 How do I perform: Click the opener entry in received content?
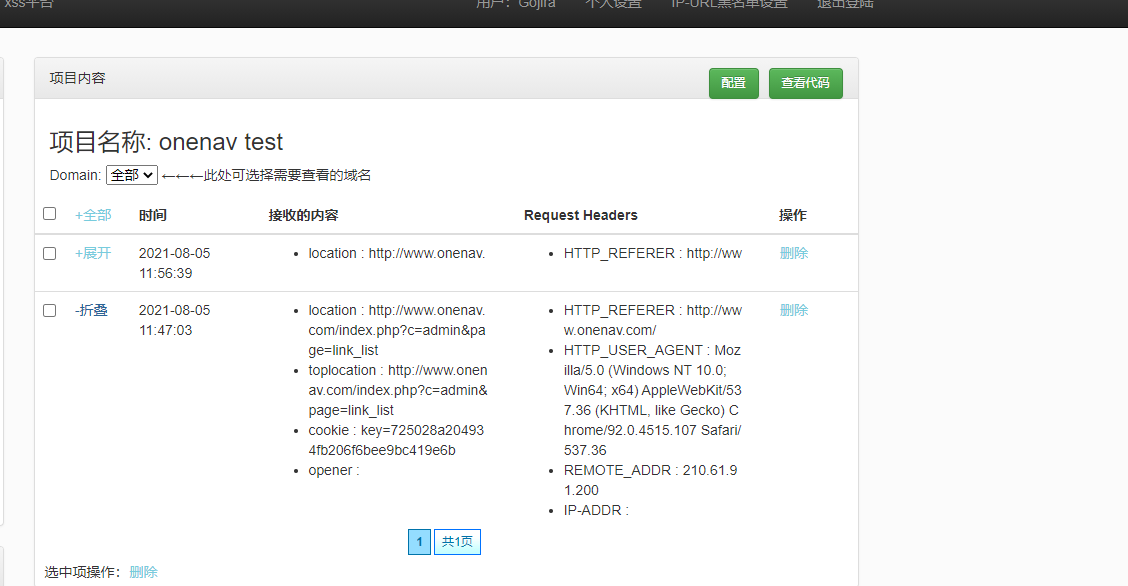click(x=334, y=470)
